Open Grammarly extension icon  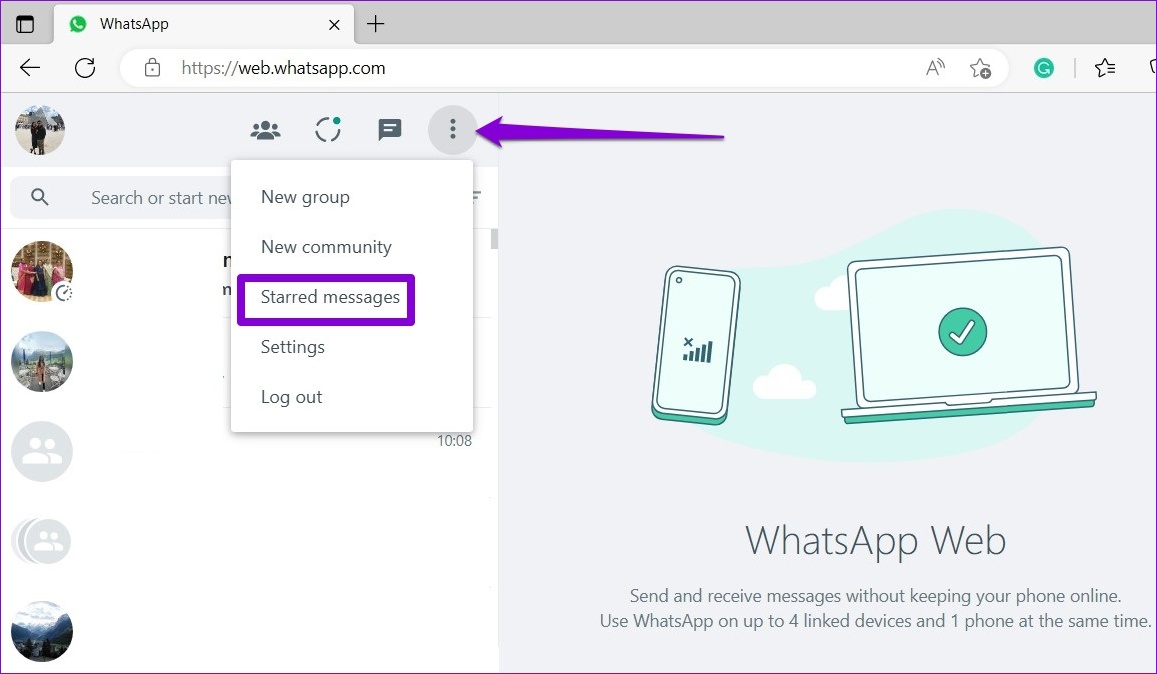click(x=1043, y=68)
